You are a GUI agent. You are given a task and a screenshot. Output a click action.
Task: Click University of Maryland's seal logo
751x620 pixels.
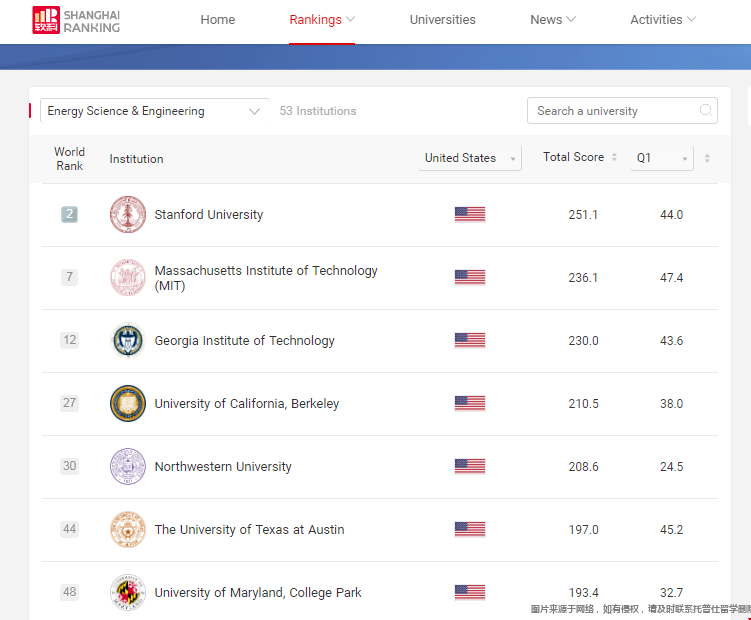[128, 592]
